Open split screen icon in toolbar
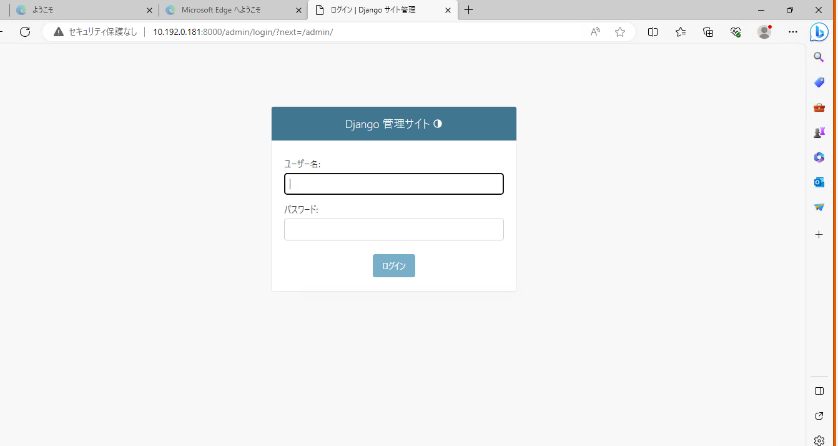 [653, 32]
